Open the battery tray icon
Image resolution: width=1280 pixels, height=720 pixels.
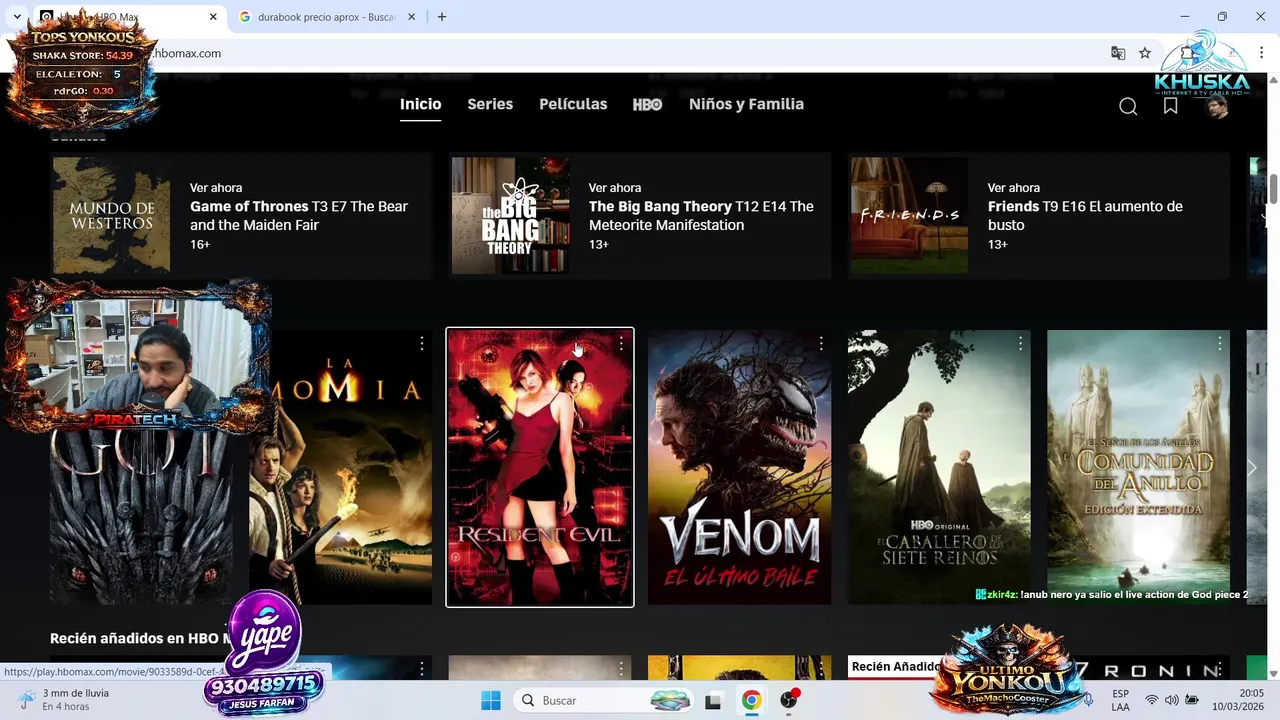(1192, 700)
